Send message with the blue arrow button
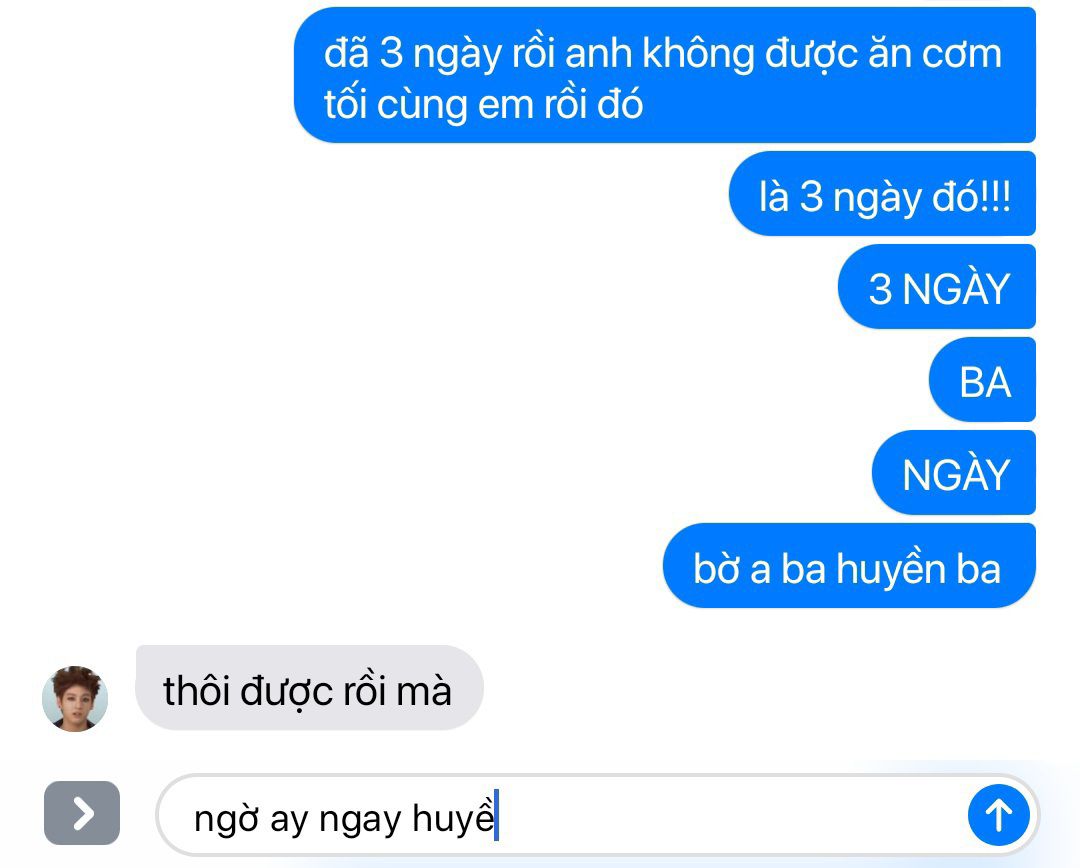 [998, 815]
